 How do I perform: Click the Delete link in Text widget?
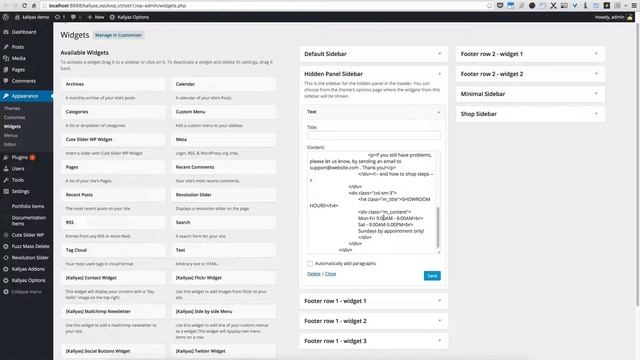pos(313,274)
